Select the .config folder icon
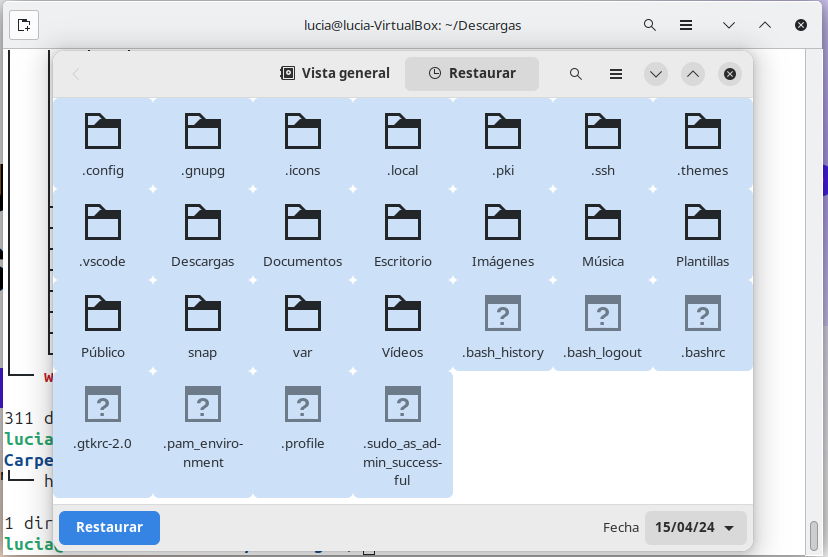 103,131
